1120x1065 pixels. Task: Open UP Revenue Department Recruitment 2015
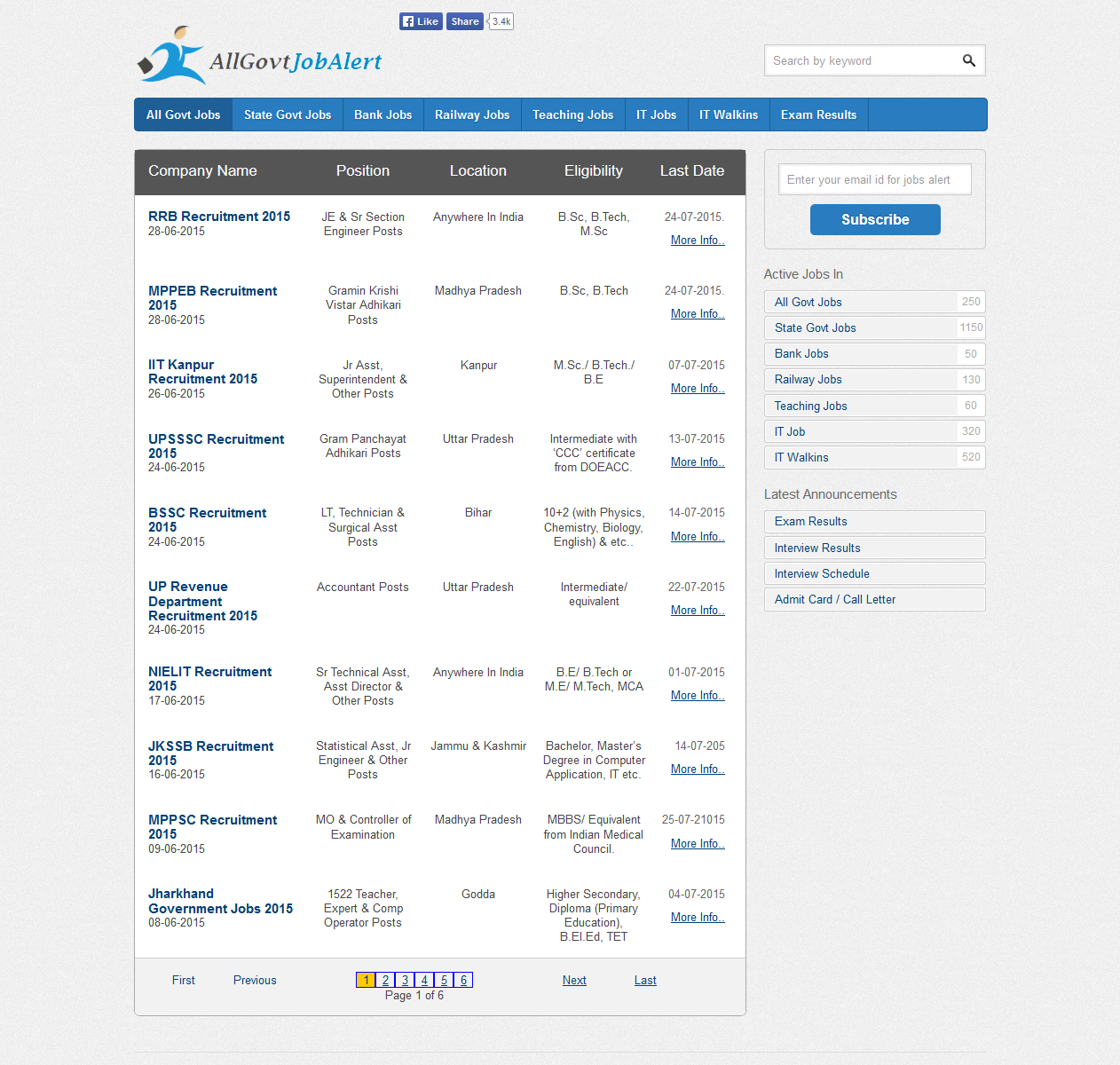tap(203, 601)
